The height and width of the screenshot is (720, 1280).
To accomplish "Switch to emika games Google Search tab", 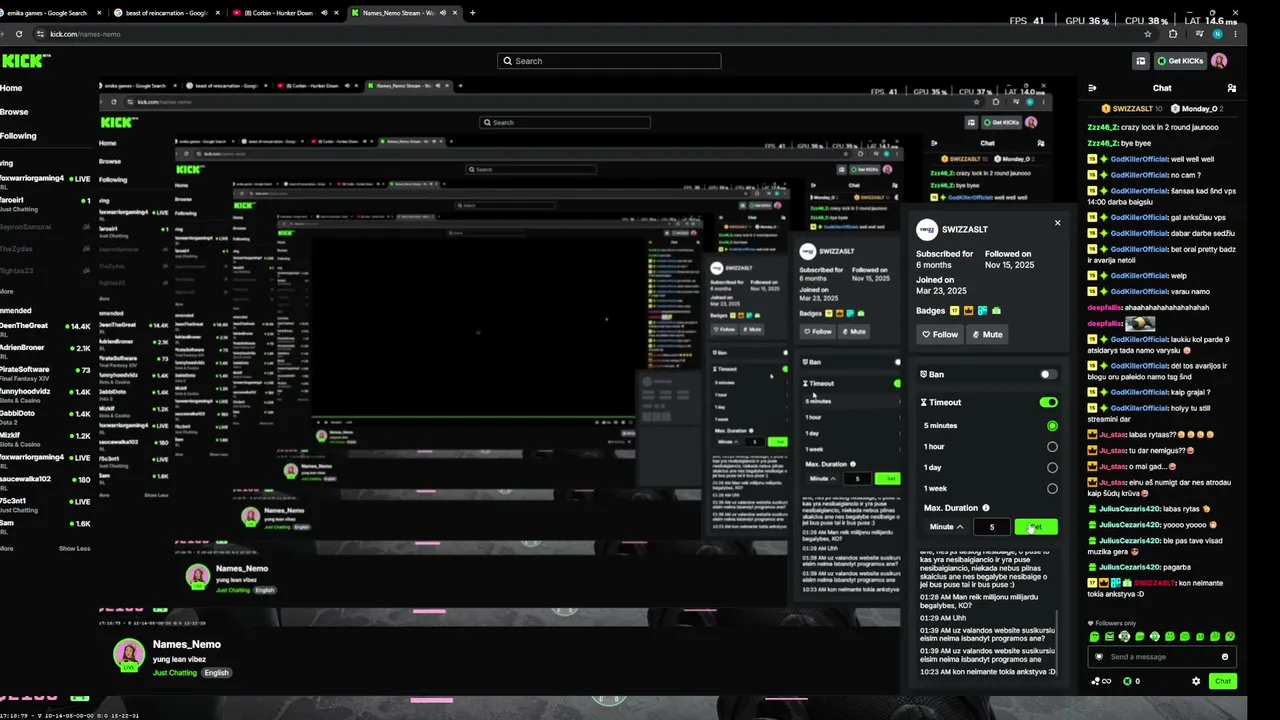I will click(x=50, y=13).
